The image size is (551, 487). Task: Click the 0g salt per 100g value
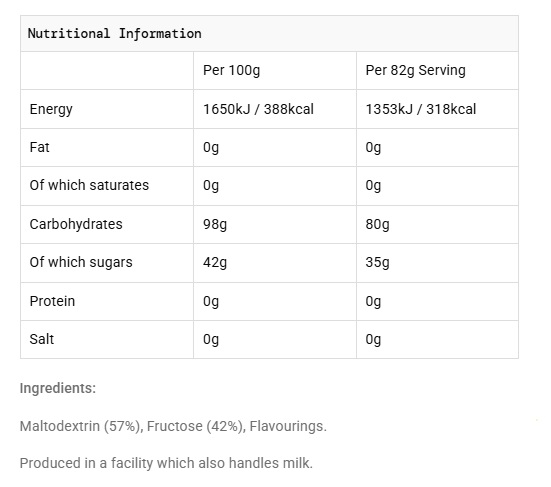(x=211, y=340)
